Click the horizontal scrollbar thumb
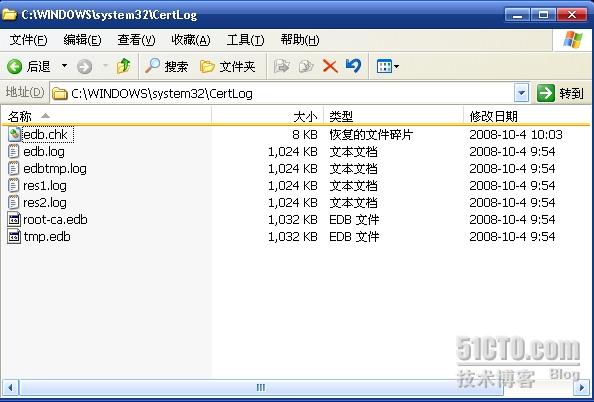 [261, 388]
